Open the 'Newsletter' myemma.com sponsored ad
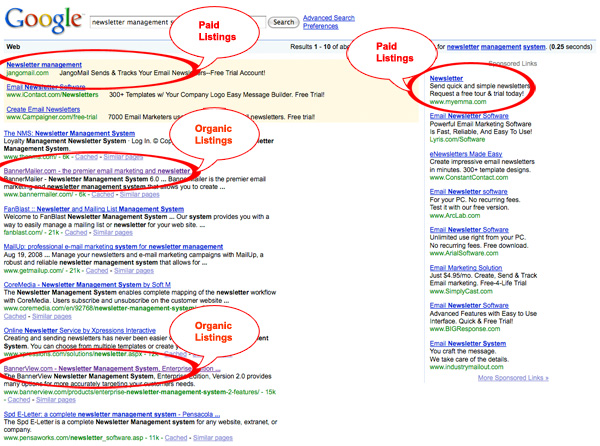The height and width of the screenshot is (446, 600). [446, 78]
